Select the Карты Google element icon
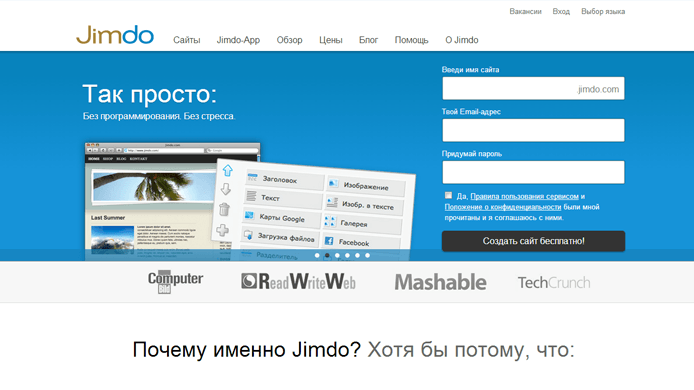 point(250,215)
